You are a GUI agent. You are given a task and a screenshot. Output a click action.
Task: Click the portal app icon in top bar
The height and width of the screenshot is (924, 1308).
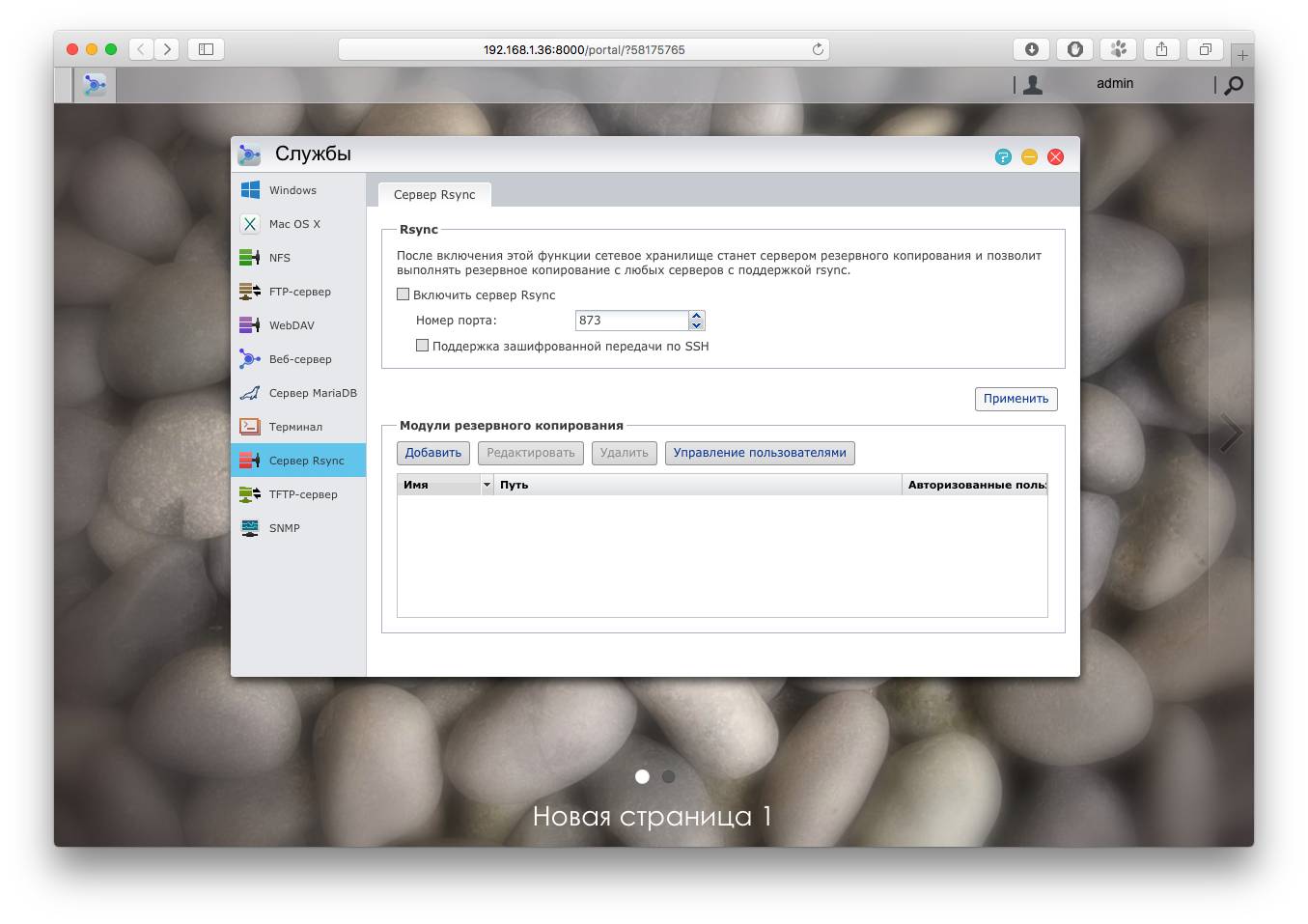click(x=95, y=85)
